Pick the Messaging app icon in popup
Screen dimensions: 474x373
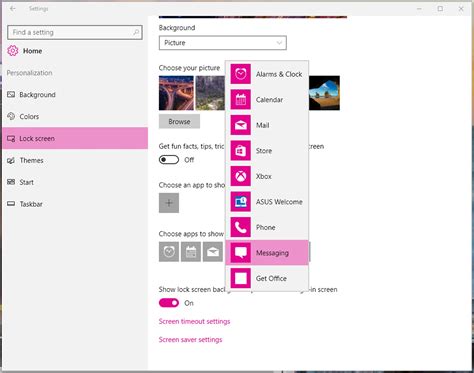240,253
